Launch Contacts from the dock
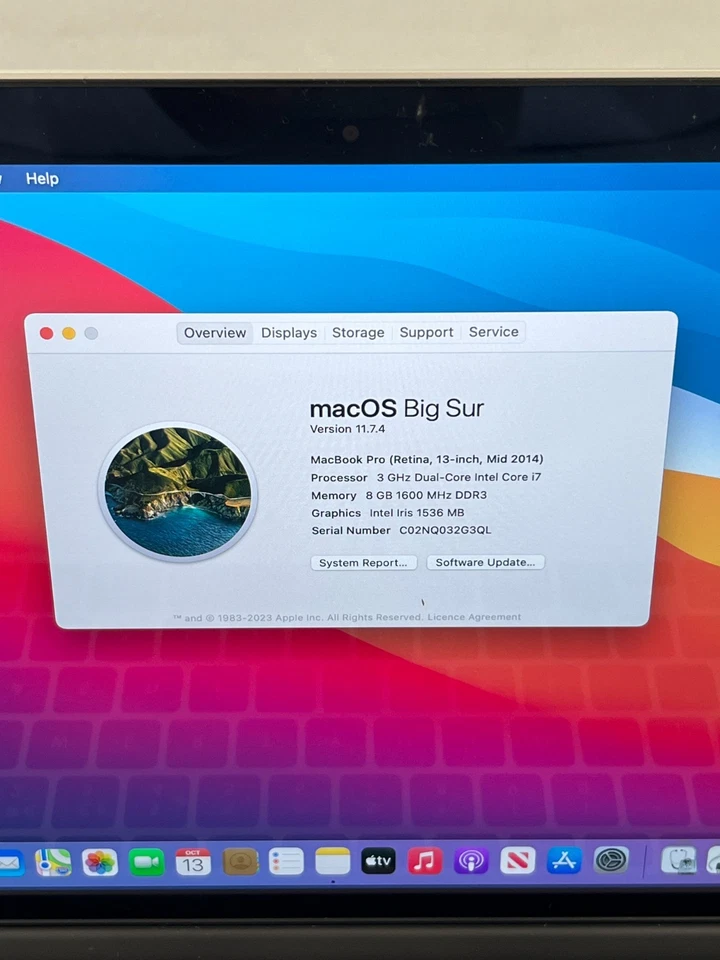The height and width of the screenshot is (960, 720). (x=240, y=862)
